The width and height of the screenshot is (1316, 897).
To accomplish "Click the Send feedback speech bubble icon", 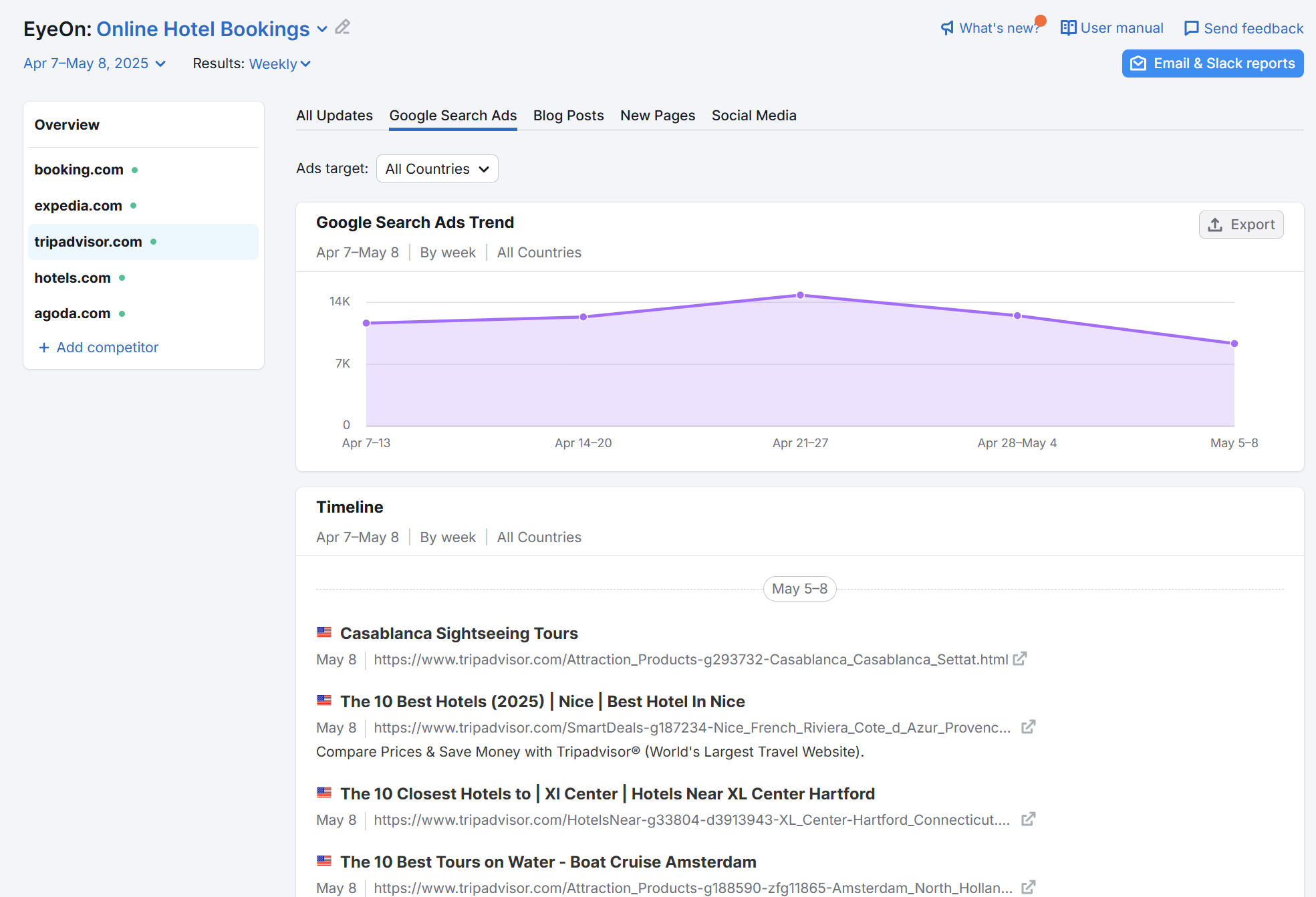I will 1191,28.
